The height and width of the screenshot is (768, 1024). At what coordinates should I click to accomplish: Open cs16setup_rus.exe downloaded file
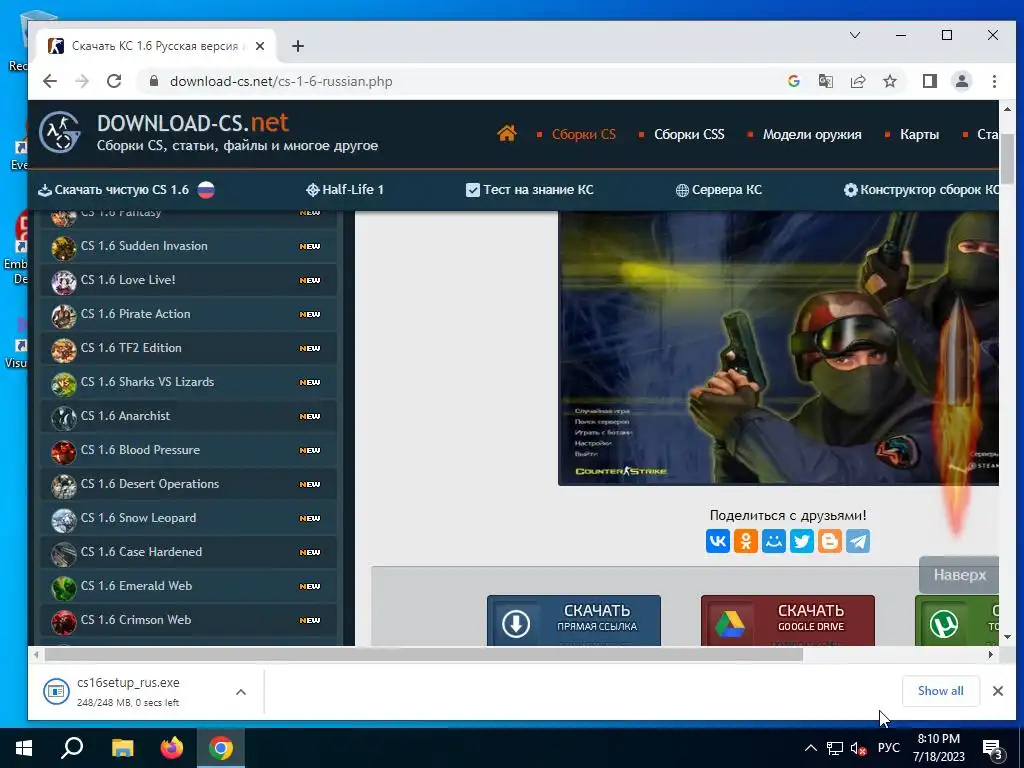pyautogui.click(x=128, y=691)
